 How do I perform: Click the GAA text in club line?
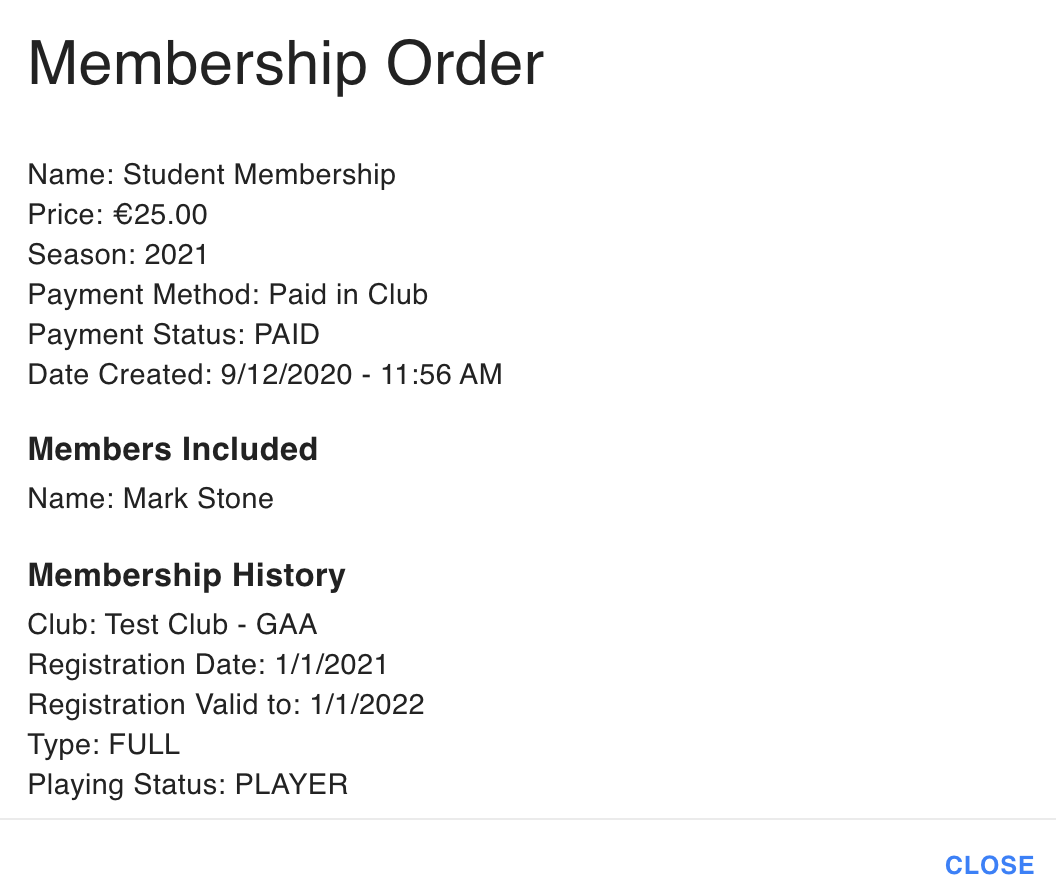point(286,625)
